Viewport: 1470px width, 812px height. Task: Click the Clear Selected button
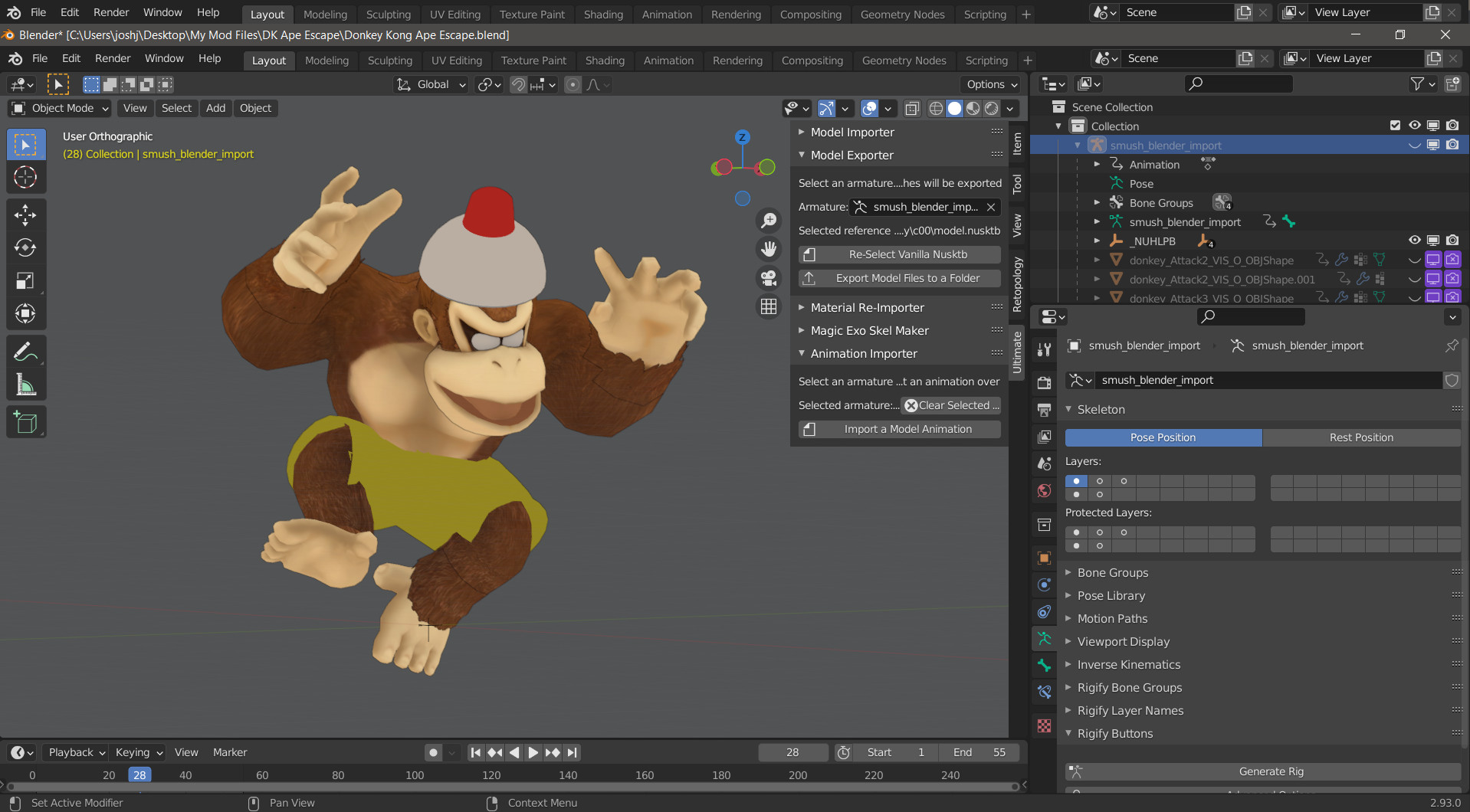click(x=951, y=405)
